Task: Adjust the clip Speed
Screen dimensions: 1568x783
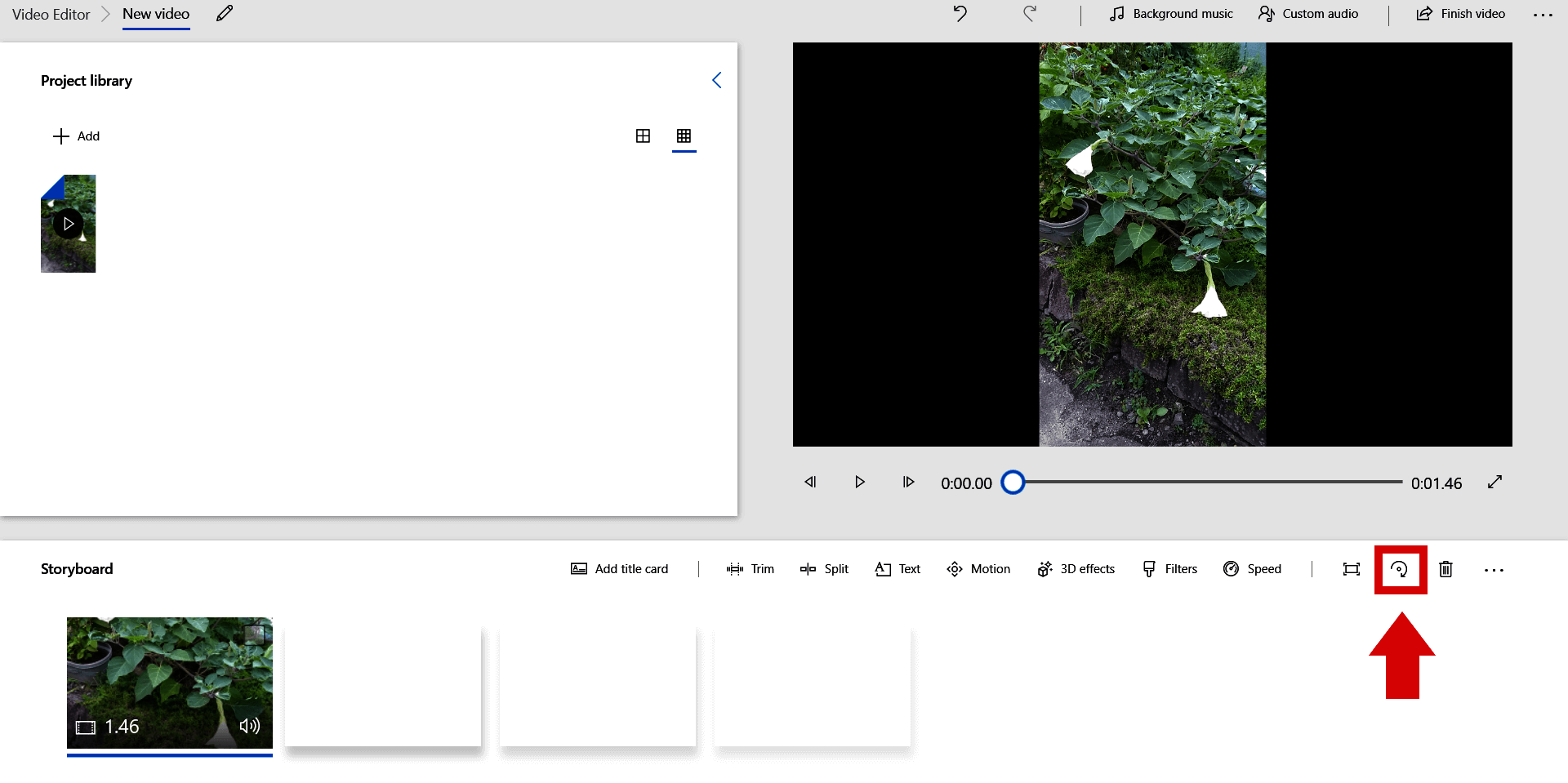Action: click(x=1252, y=568)
